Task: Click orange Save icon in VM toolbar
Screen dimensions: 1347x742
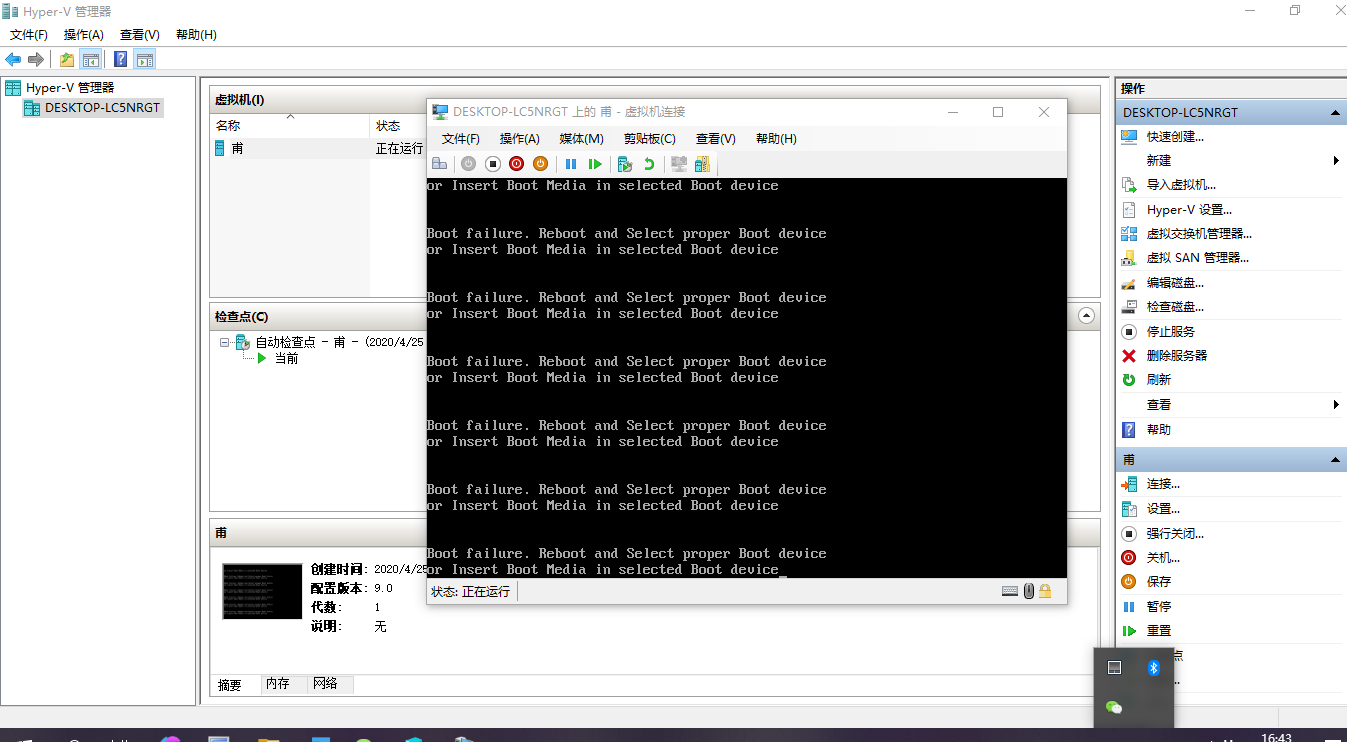Action: [x=540, y=164]
